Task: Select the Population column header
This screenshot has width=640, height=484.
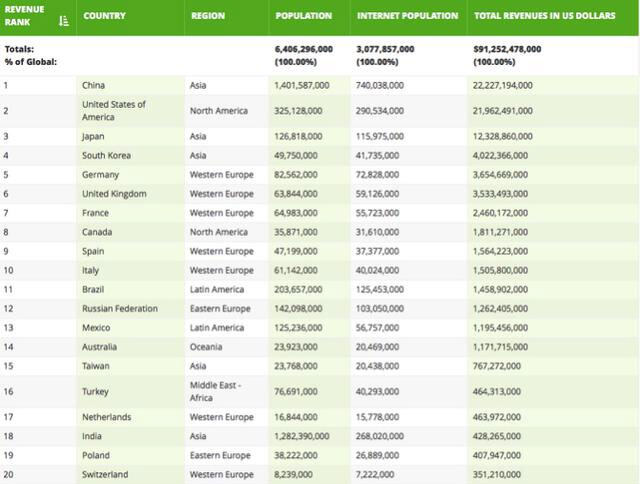Action: [305, 16]
